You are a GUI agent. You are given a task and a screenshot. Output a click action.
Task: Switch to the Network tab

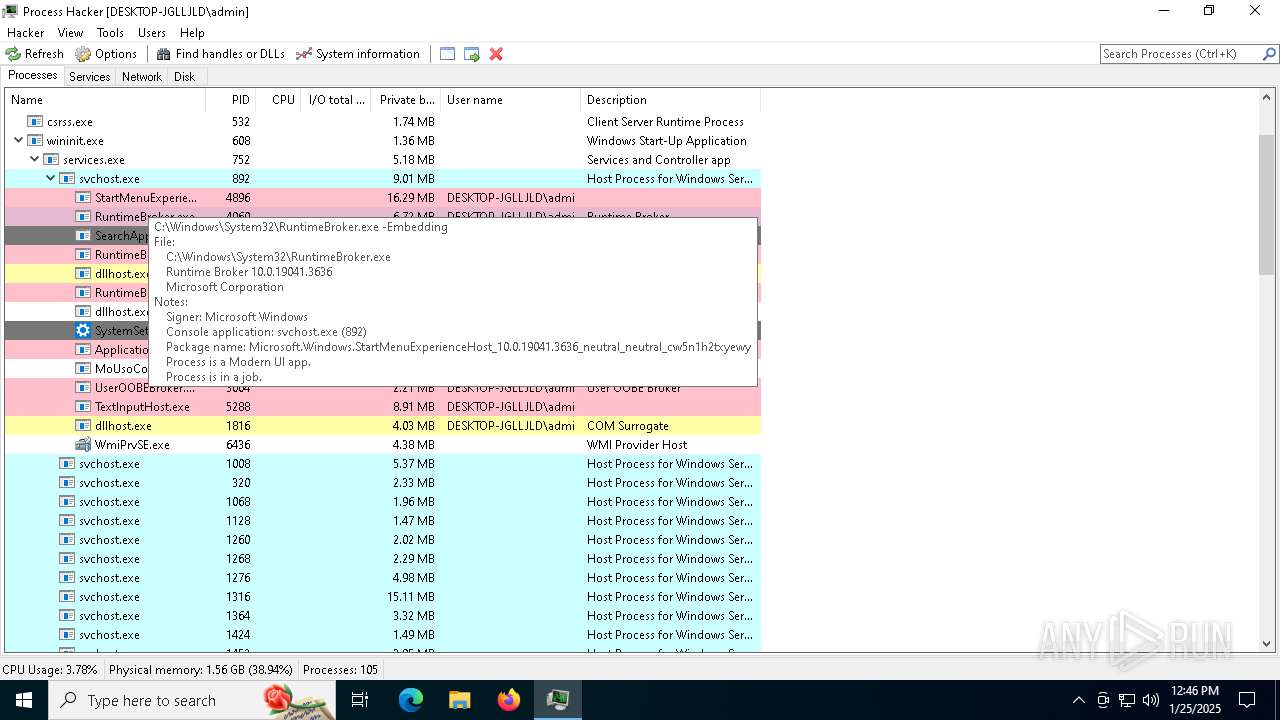pos(142,77)
